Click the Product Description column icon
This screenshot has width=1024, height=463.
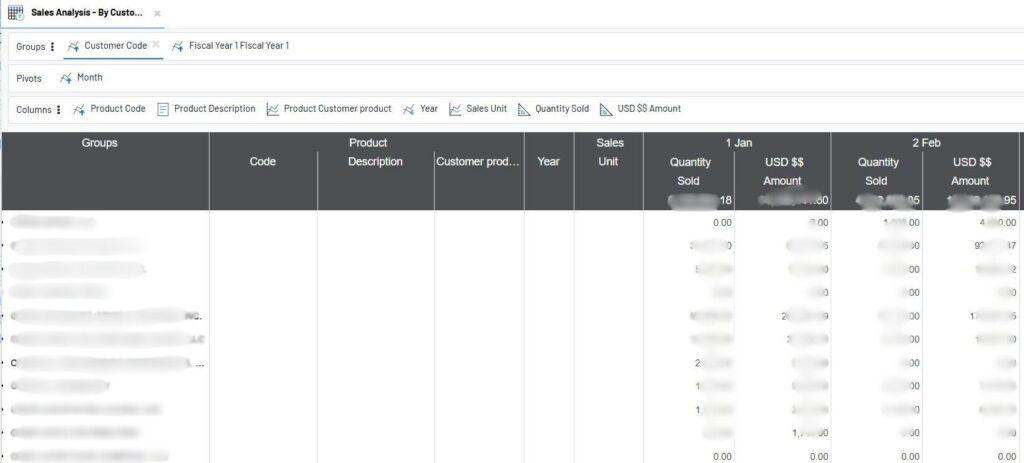click(163, 110)
